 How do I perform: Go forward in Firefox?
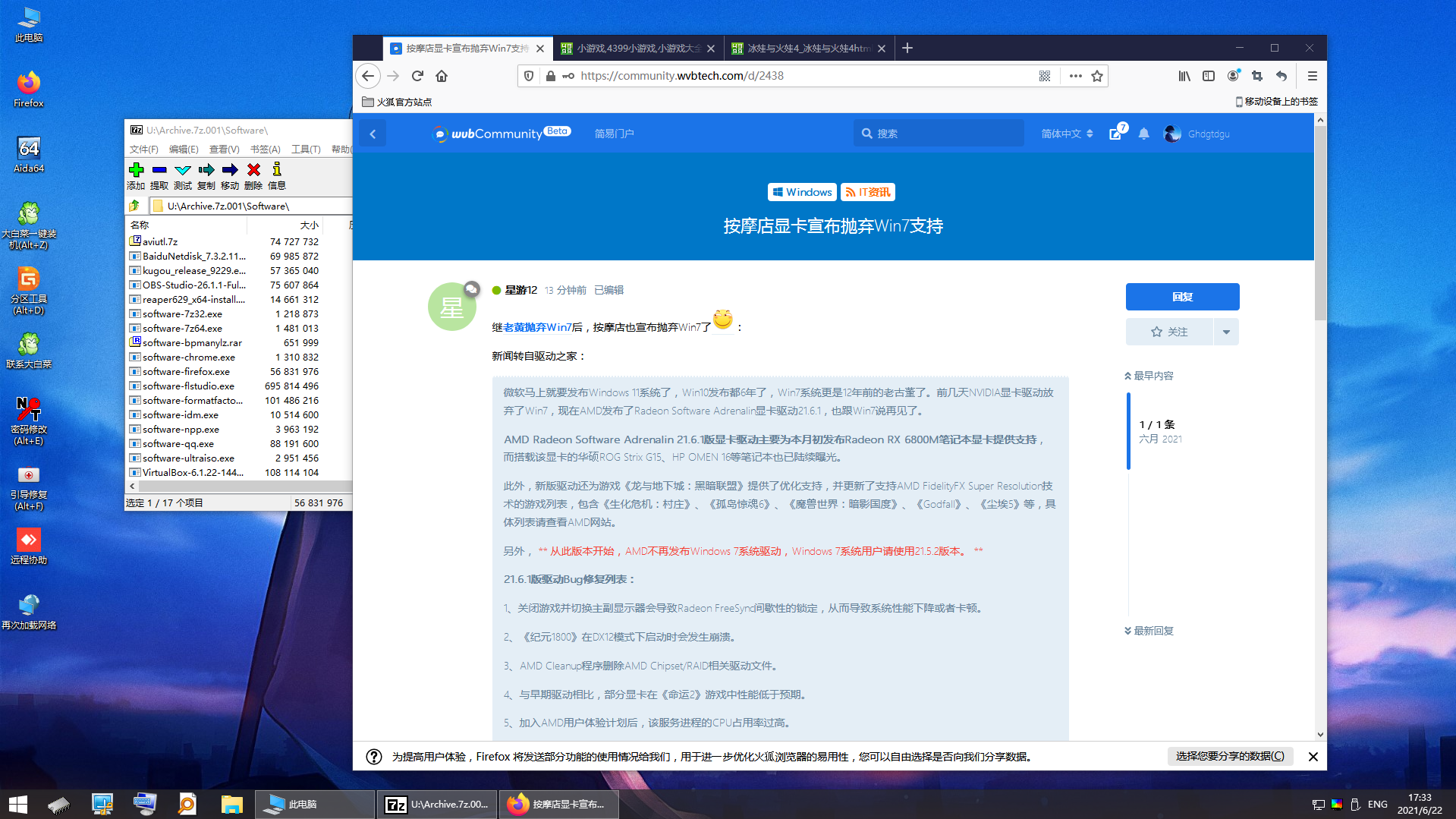(x=393, y=76)
